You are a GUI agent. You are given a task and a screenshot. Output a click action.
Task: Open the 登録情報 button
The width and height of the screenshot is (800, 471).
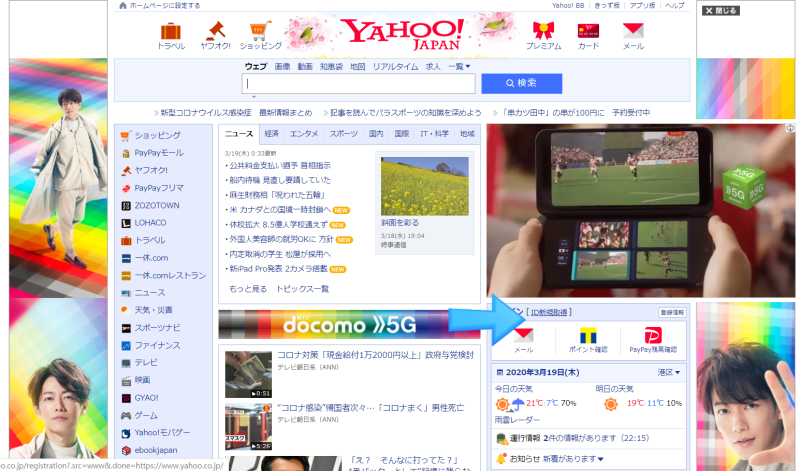pyautogui.click(x=672, y=312)
